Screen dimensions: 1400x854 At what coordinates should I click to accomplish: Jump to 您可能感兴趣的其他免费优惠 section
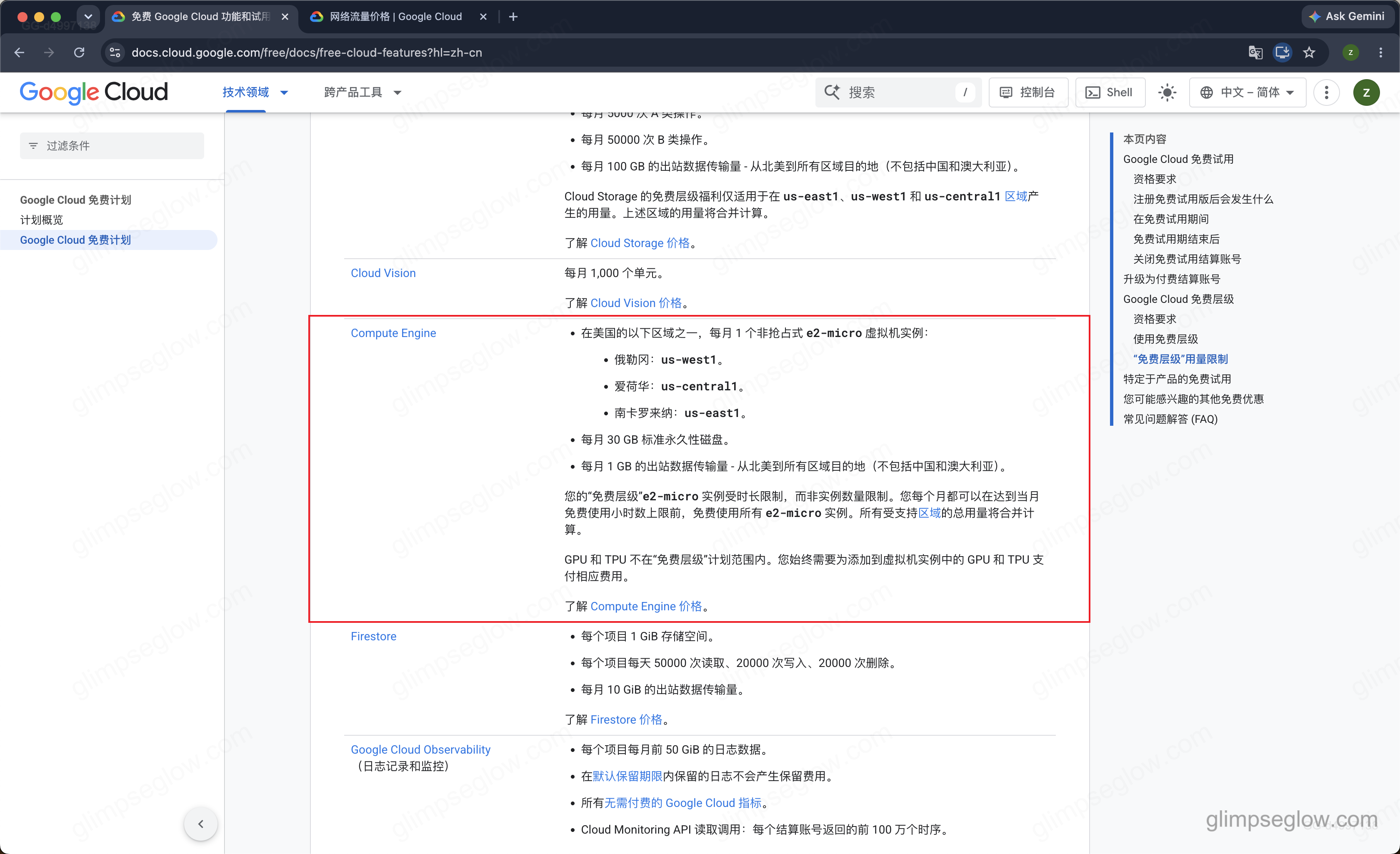[x=1194, y=399]
